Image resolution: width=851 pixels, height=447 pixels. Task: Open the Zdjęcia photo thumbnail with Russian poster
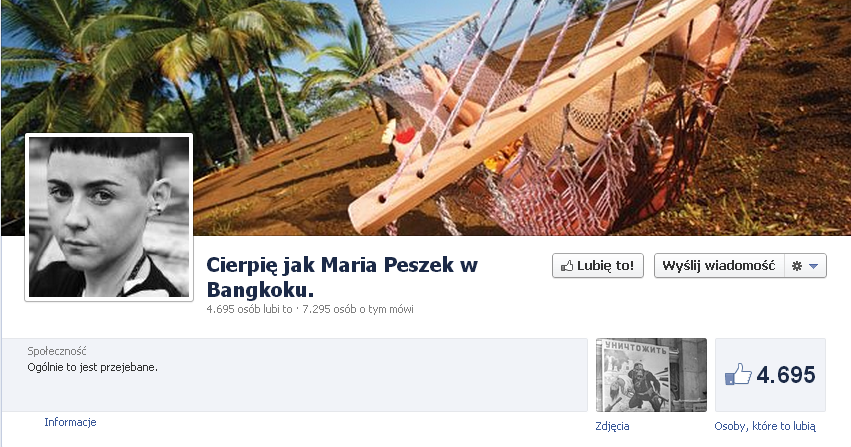(x=651, y=375)
